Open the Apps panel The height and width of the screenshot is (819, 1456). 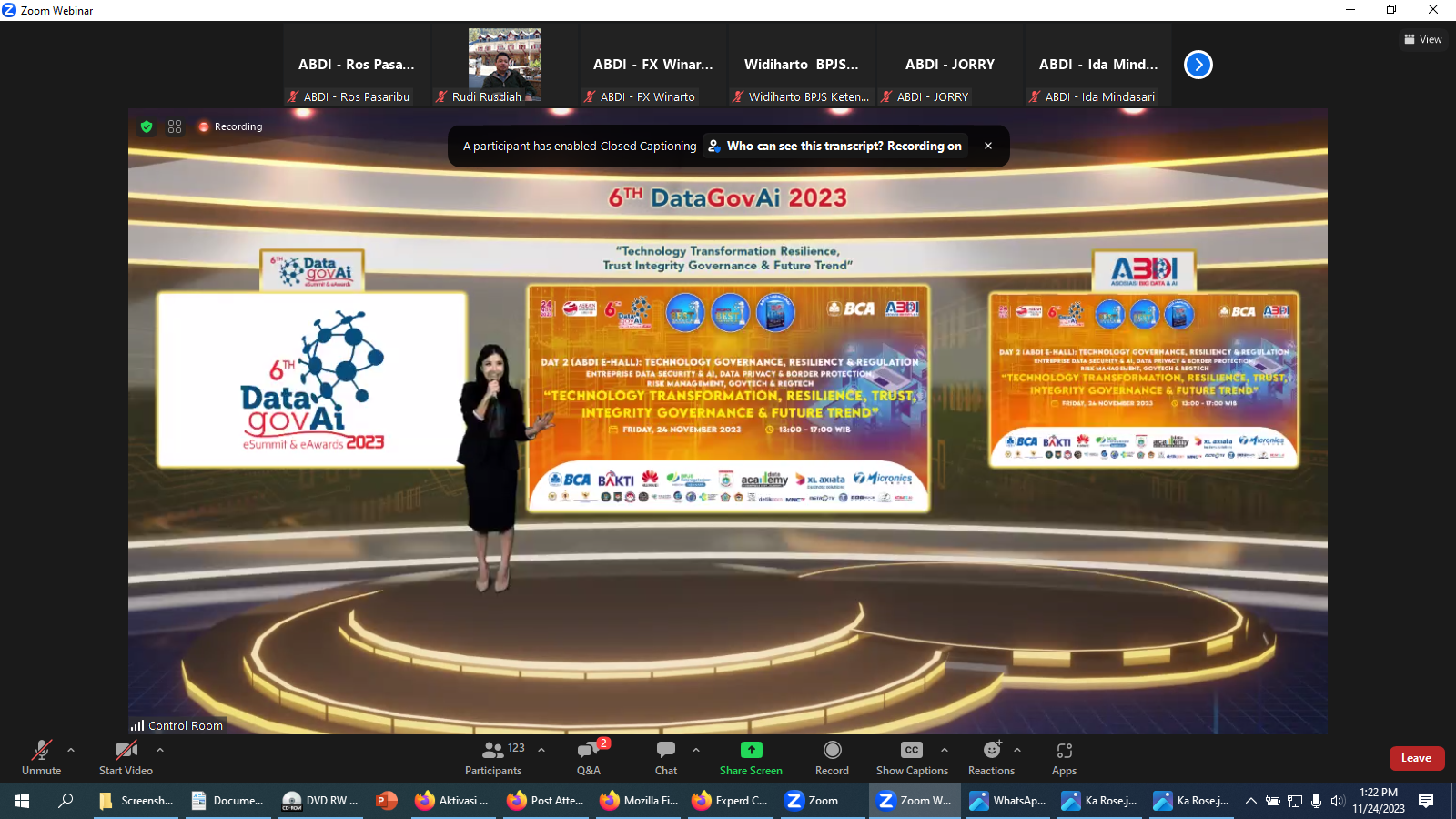(1064, 758)
